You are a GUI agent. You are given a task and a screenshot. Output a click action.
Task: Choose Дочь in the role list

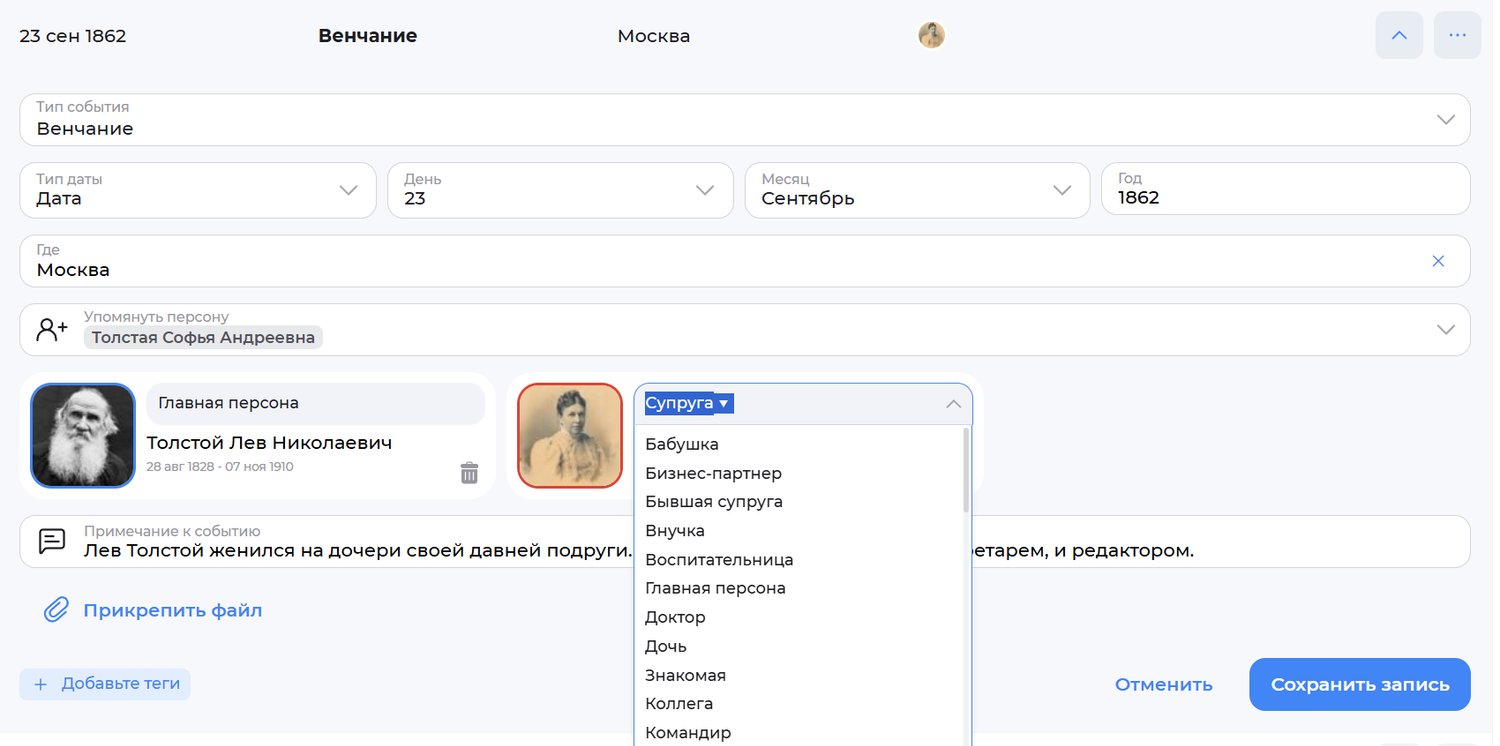pos(666,647)
